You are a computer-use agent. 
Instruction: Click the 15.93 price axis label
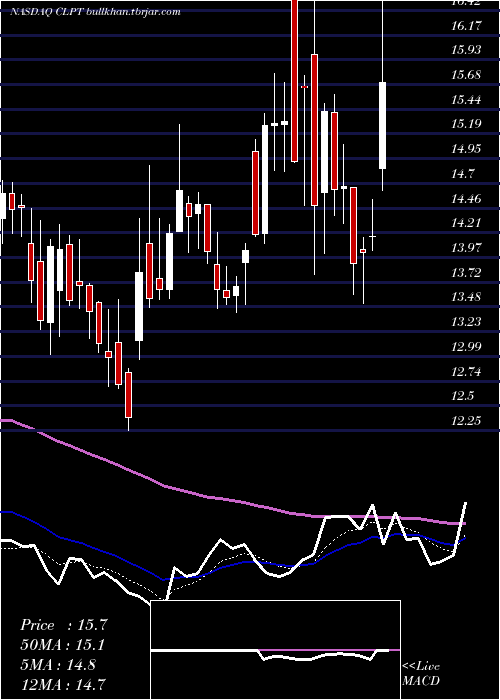466,50
